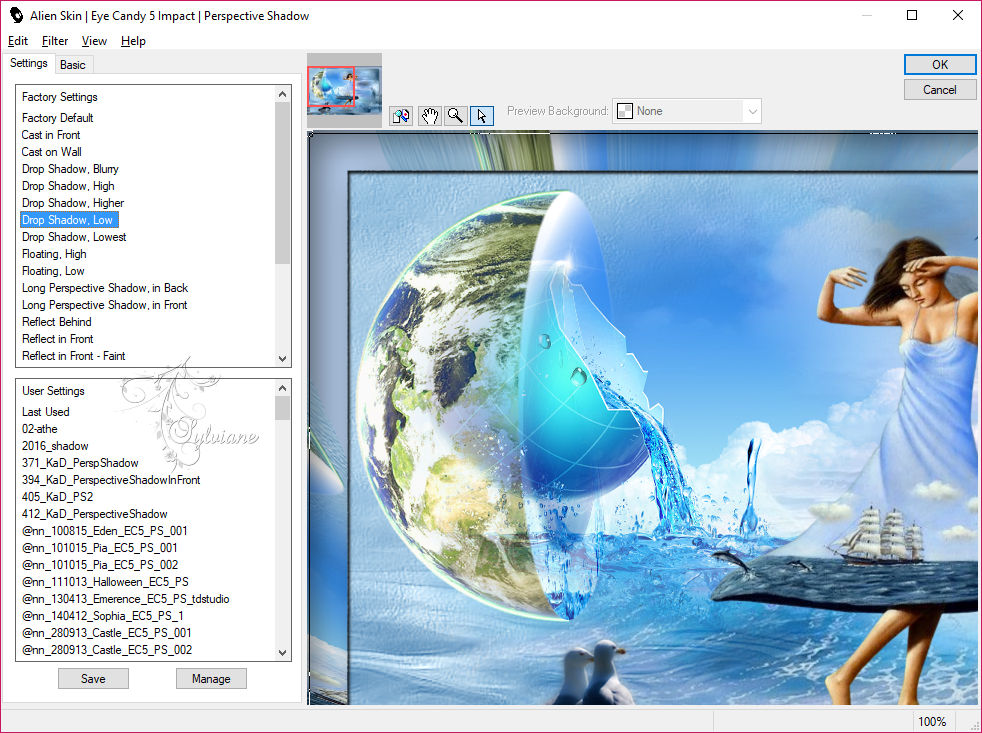The width and height of the screenshot is (982, 733).
Task: Select @nn_101015_Pia_EC5_PS_001 user setting
Action: pyautogui.click(x=100, y=547)
